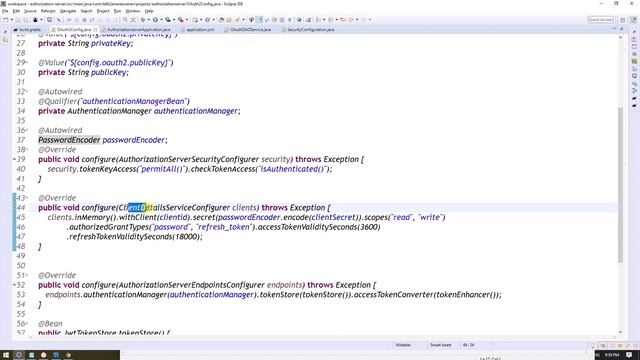This screenshot has width=640, height=360.
Task: Close the OAuth2Config.java tab
Action: point(95,30)
